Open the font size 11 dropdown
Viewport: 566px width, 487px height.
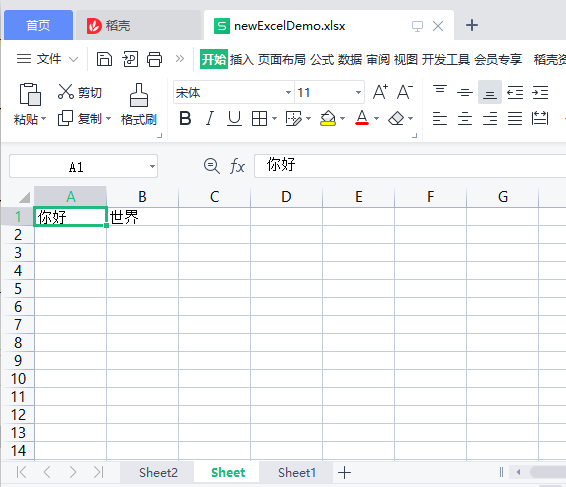coord(358,92)
